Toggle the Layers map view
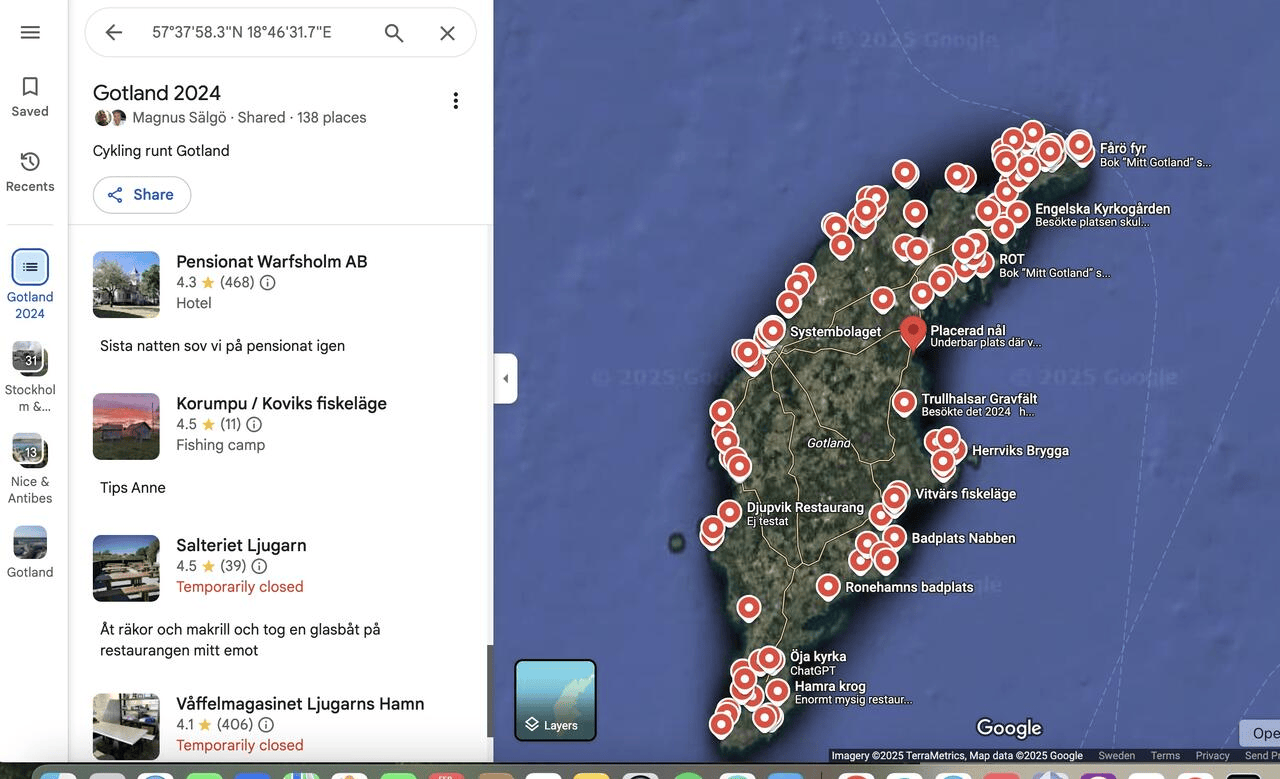Screen dimensions: 1280x779 pyautogui.click(x=555, y=700)
